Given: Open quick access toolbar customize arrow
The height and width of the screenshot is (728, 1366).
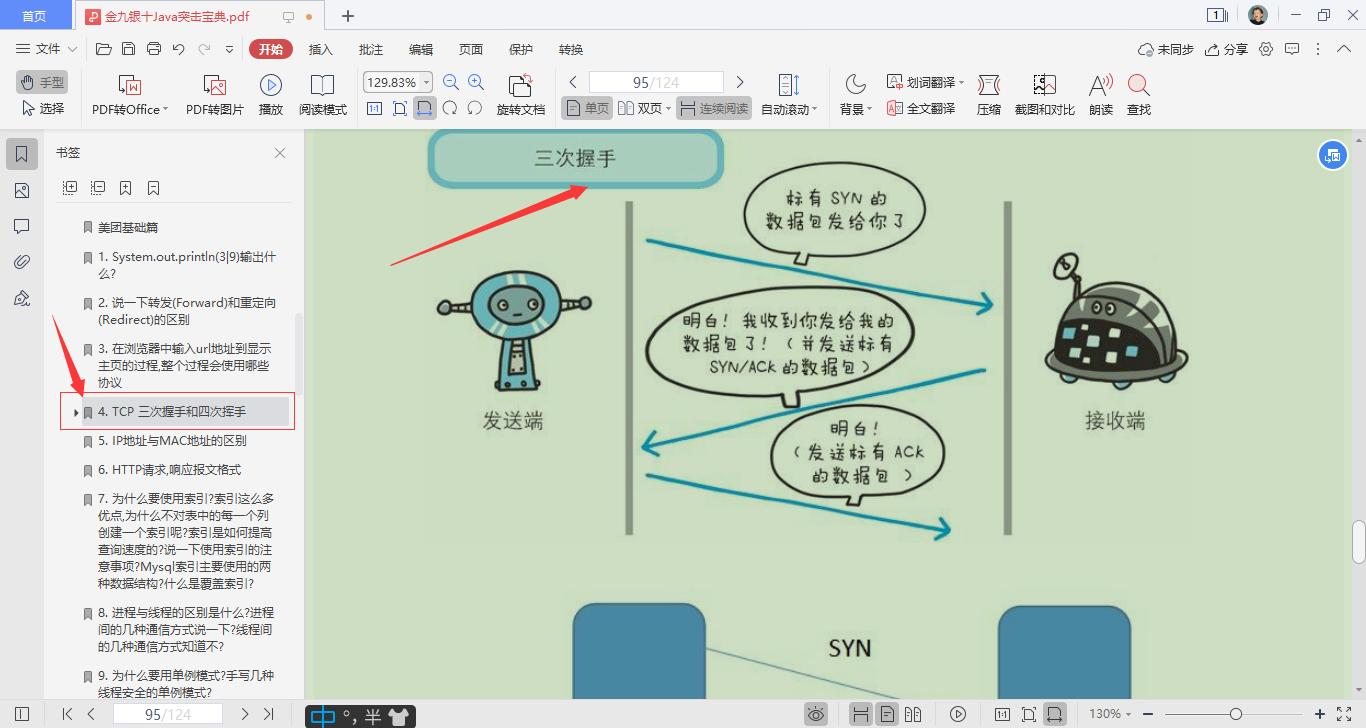Looking at the screenshot, I should pyautogui.click(x=229, y=49).
